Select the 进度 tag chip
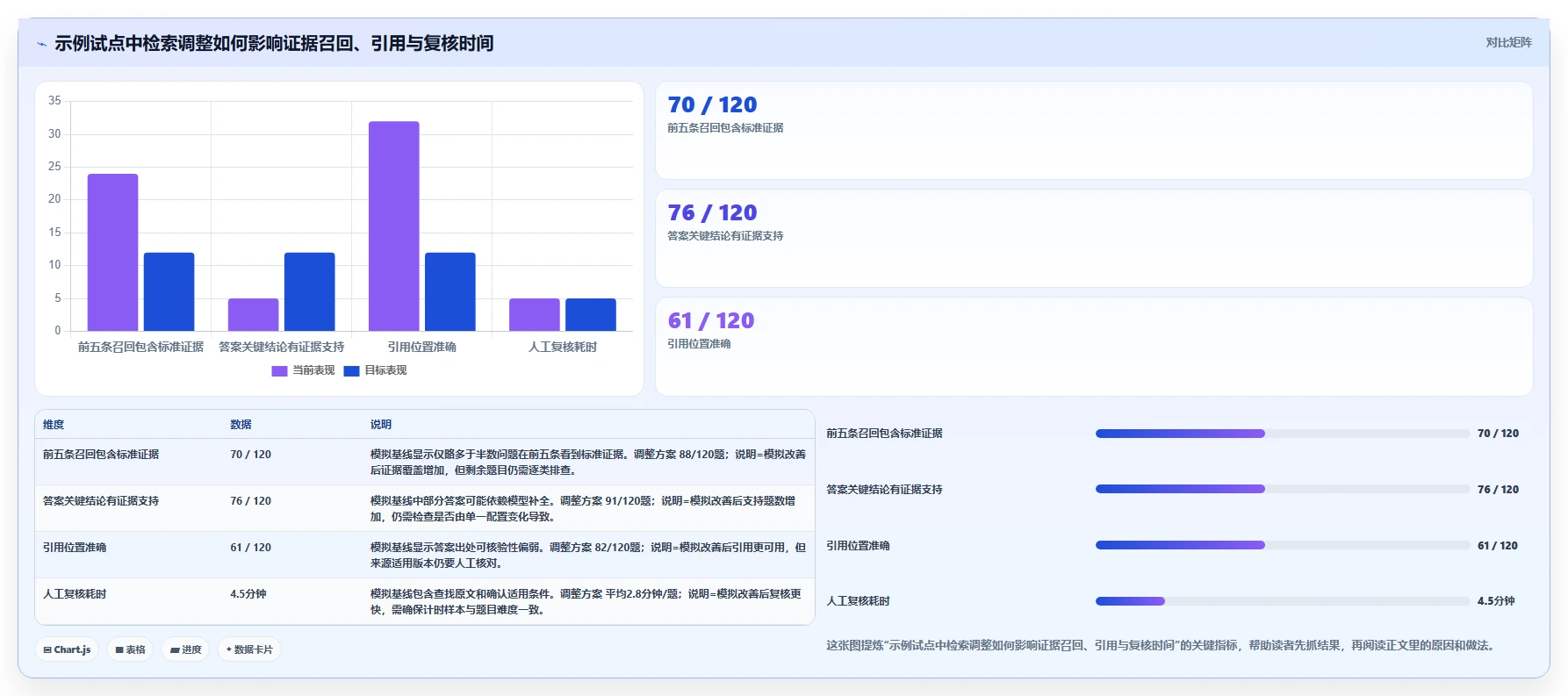This screenshot has width=1568, height=696. point(185,649)
